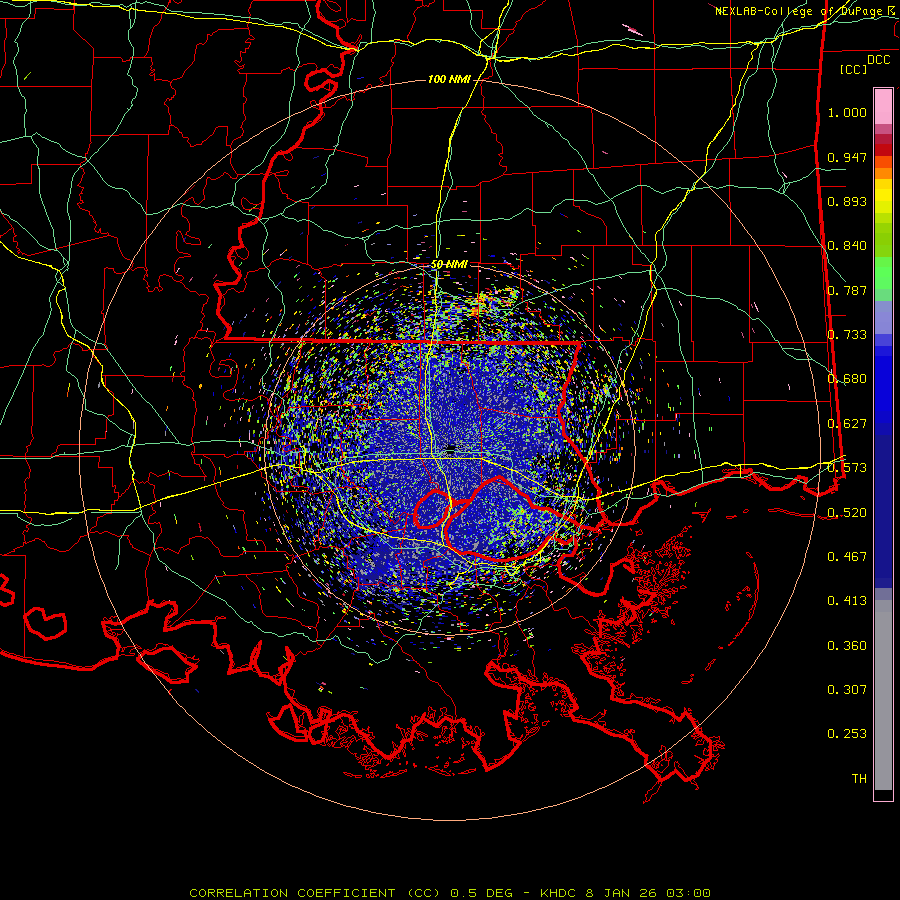The image size is (900, 900).
Task: Click the Correlation Coefficient KHDC caption at bottom
Action: click(x=450, y=893)
